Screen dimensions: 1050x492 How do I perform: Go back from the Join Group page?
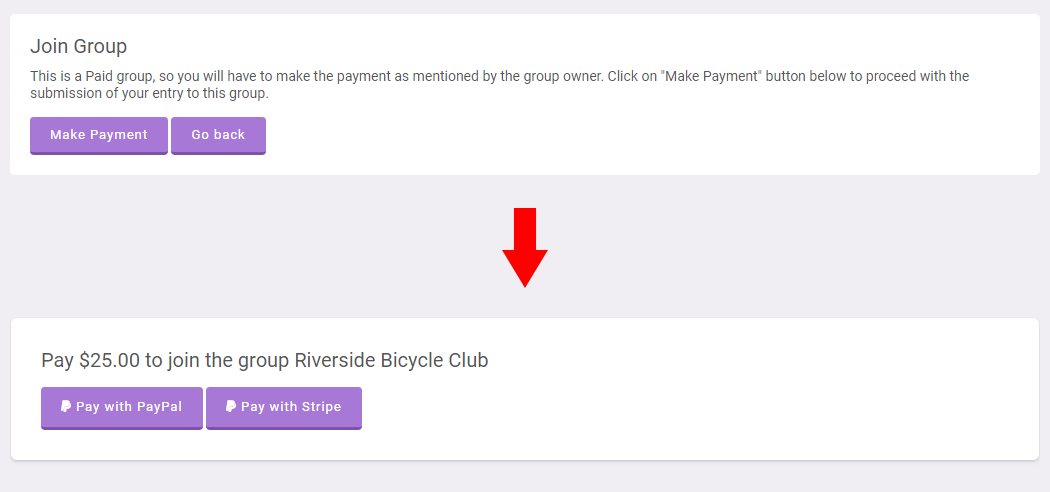pos(218,135)
